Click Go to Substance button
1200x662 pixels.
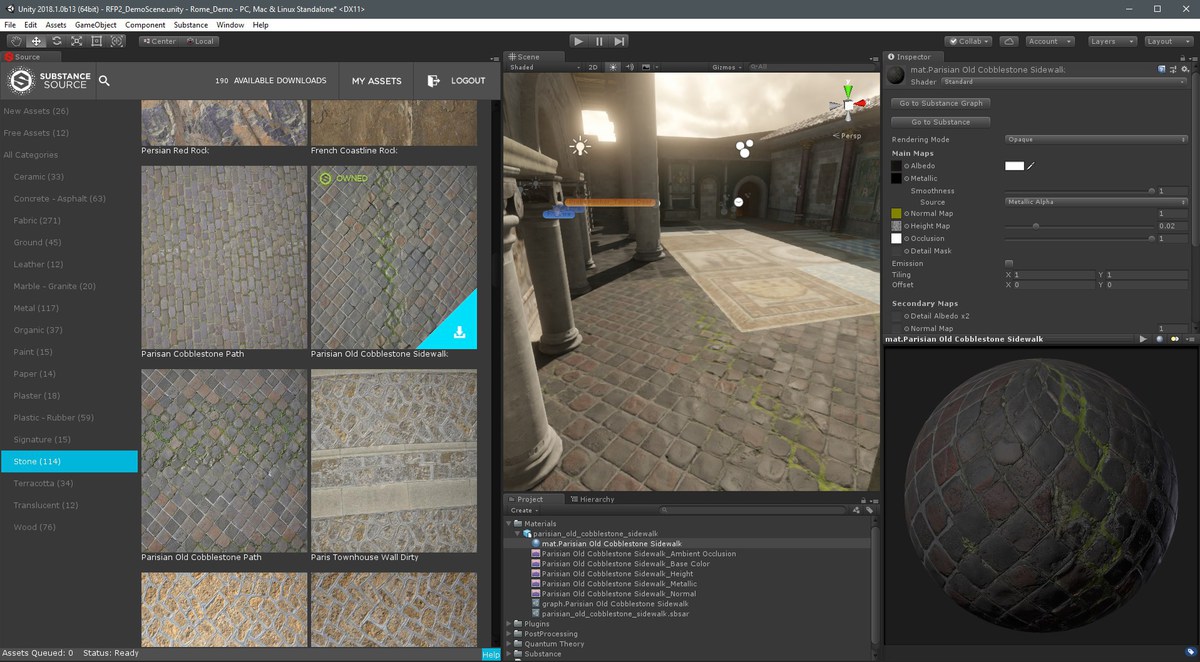[941, 122]
